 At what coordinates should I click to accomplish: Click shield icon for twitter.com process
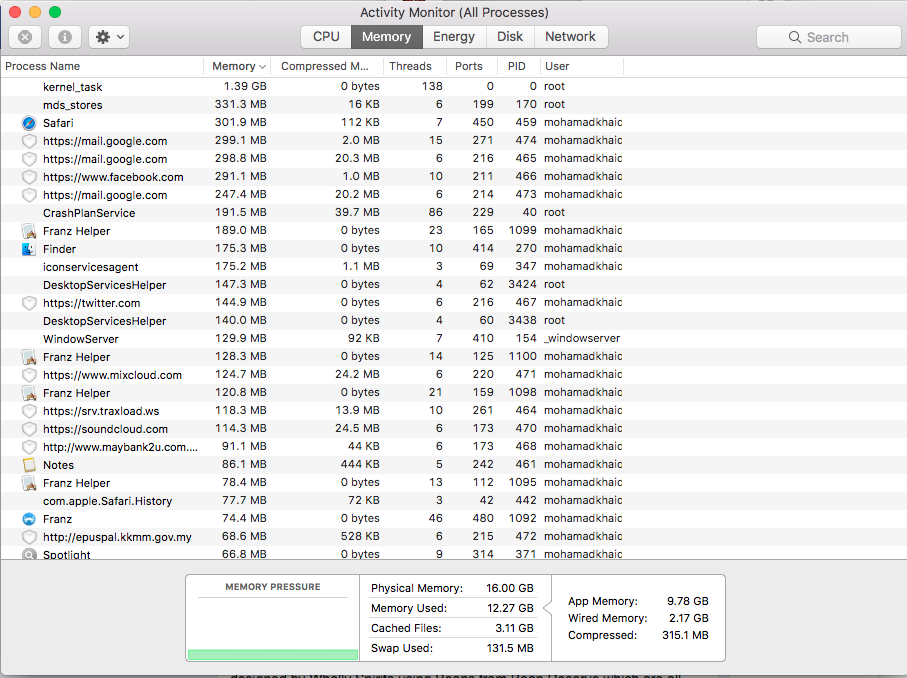pyautogui.click(x=29, y=303)
